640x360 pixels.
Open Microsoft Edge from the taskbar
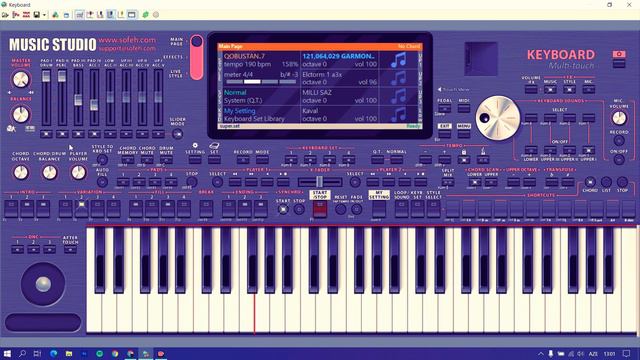tap(53, 353)
